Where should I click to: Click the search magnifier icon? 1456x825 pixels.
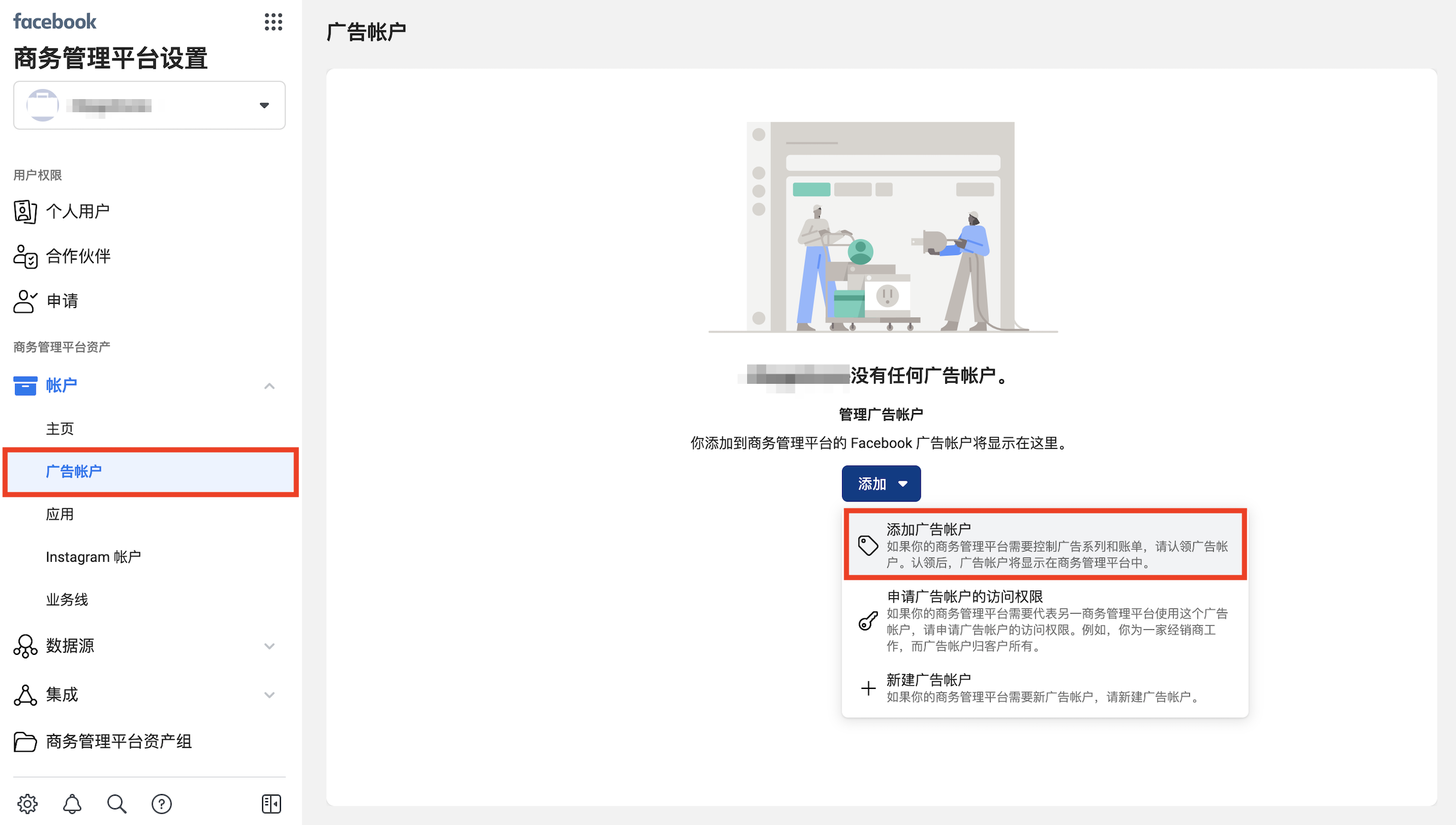(117, 804)
